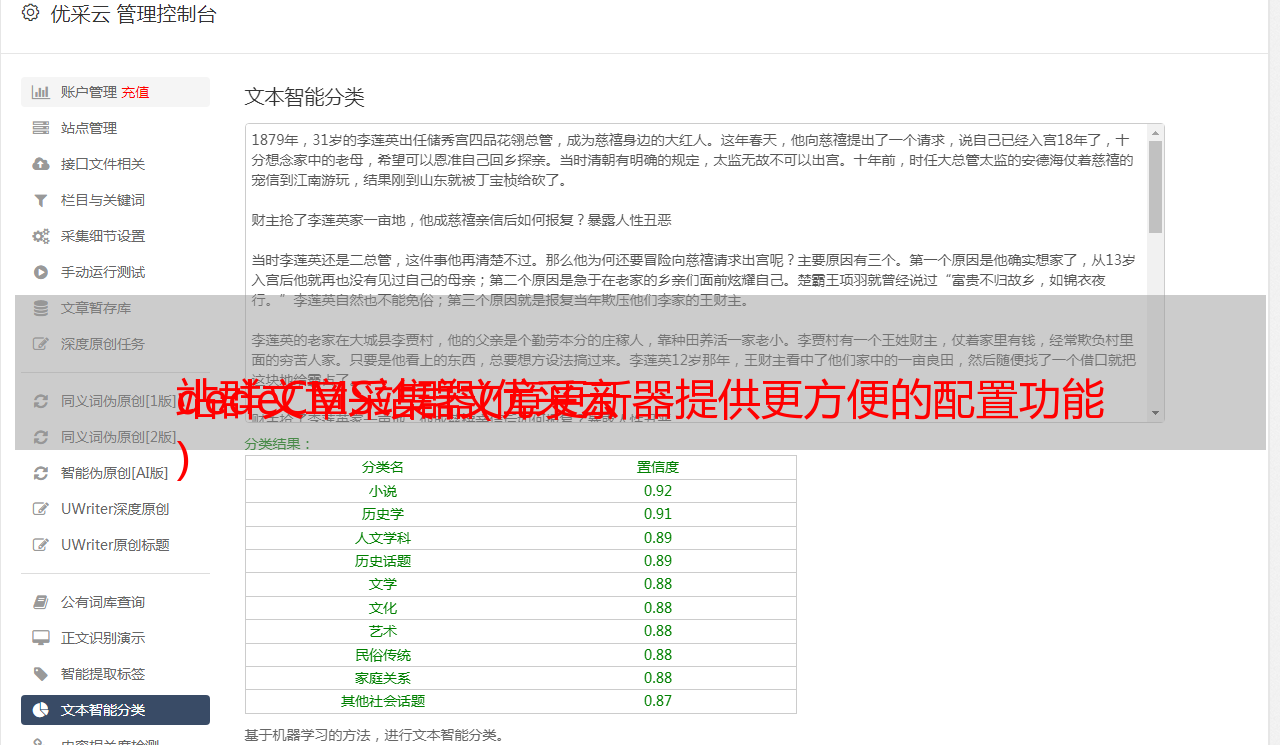The height and width of the screenshot is (745, 1280).
Task: Click the gear icon beside 优采云 管理控制台
Action: (30, 14)
